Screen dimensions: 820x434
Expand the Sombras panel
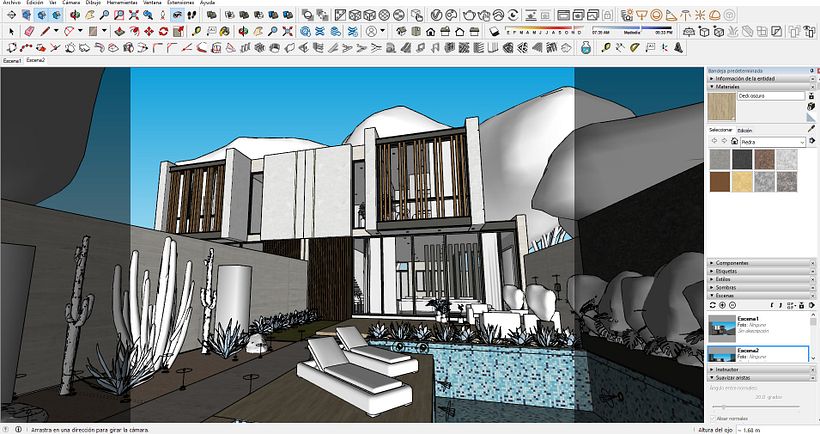pyautogui.click(x=728, y=287)
